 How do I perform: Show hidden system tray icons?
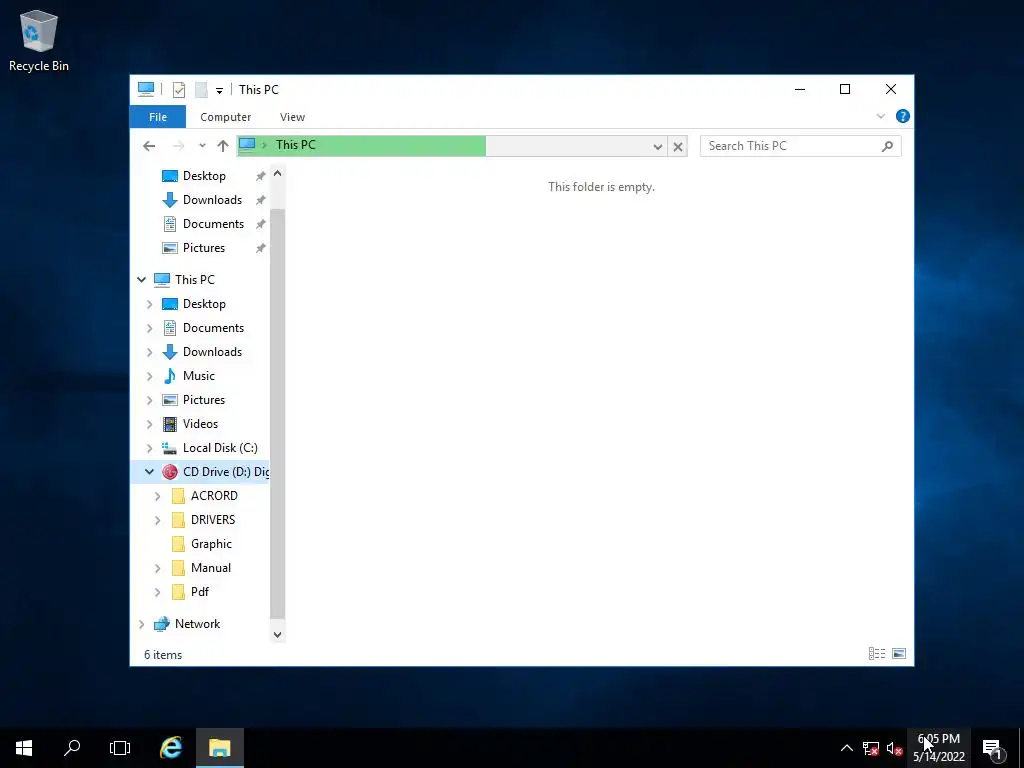pyautogui.click(x=846, y=748)
